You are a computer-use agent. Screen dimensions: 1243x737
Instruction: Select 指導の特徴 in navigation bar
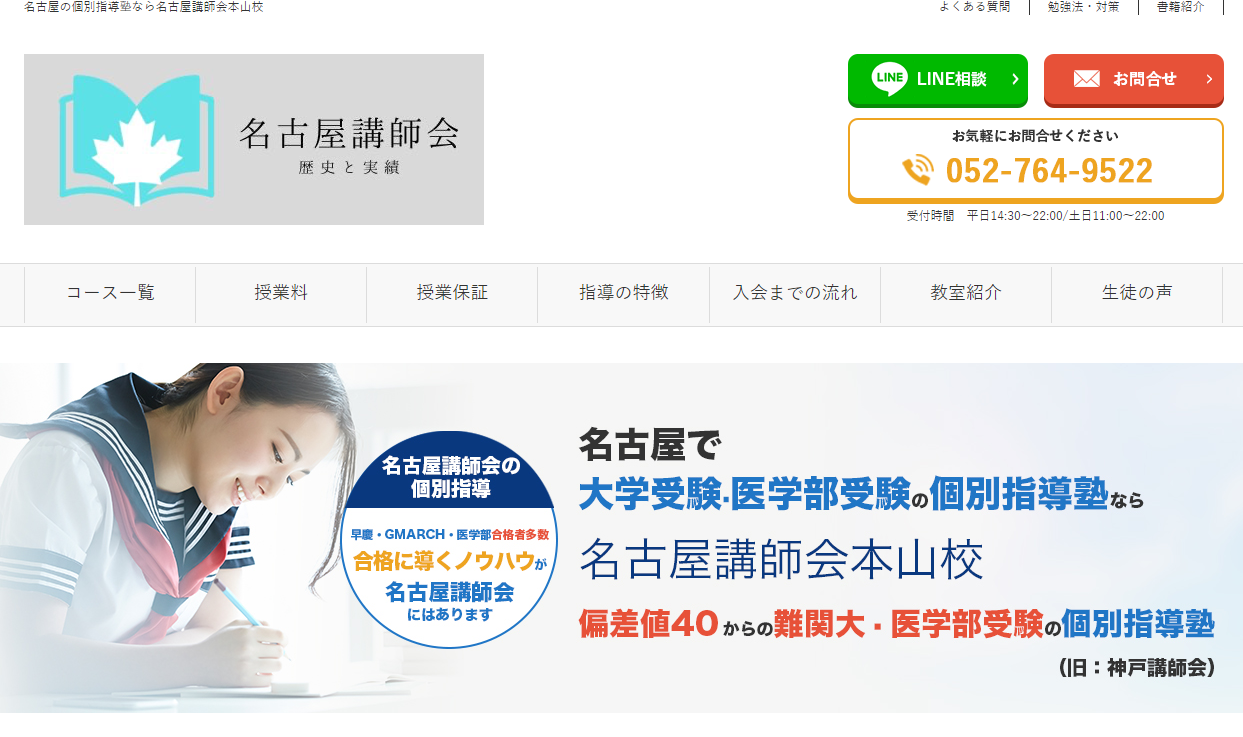click(x=623, y=294)
